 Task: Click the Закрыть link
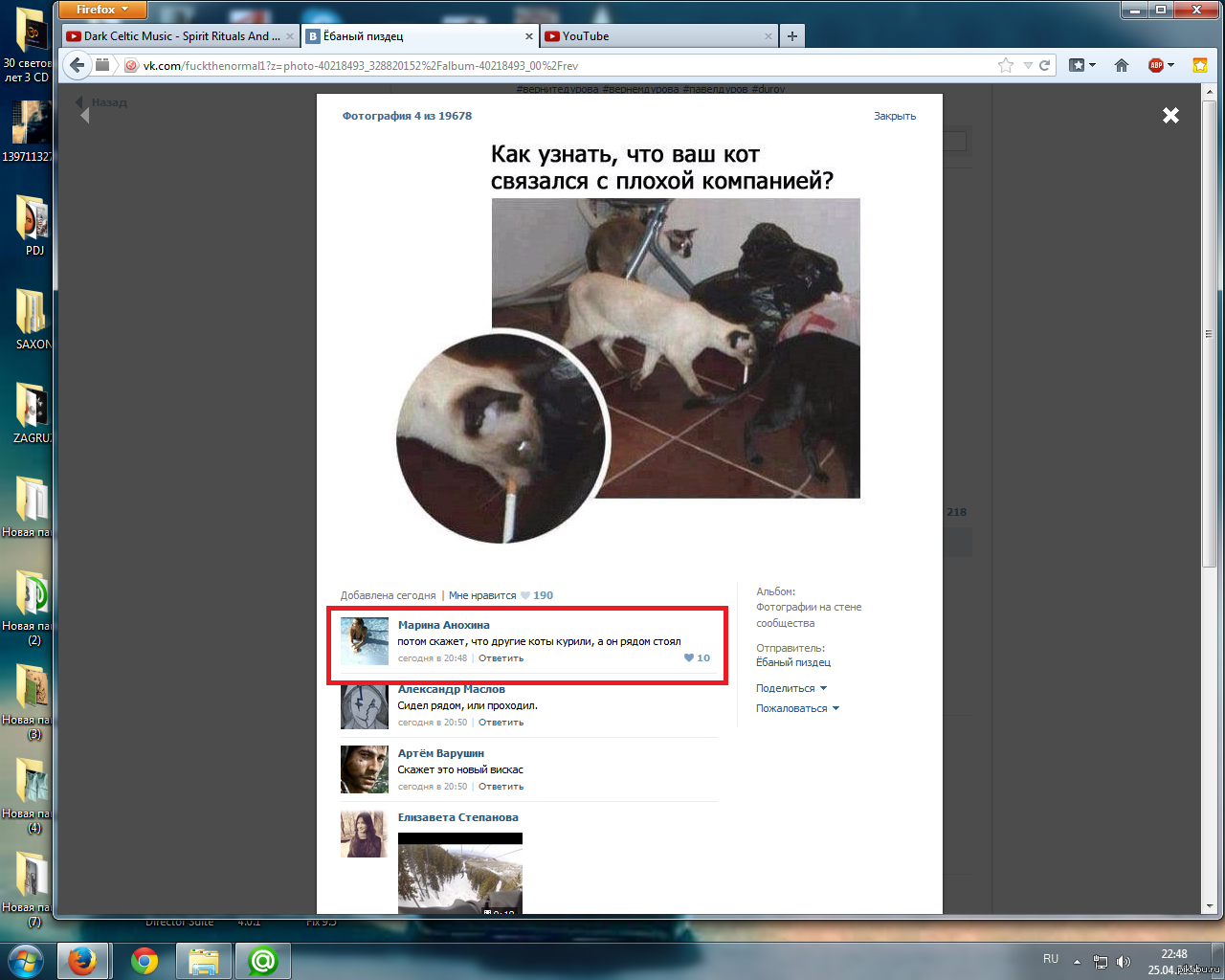tap(895, 116)
